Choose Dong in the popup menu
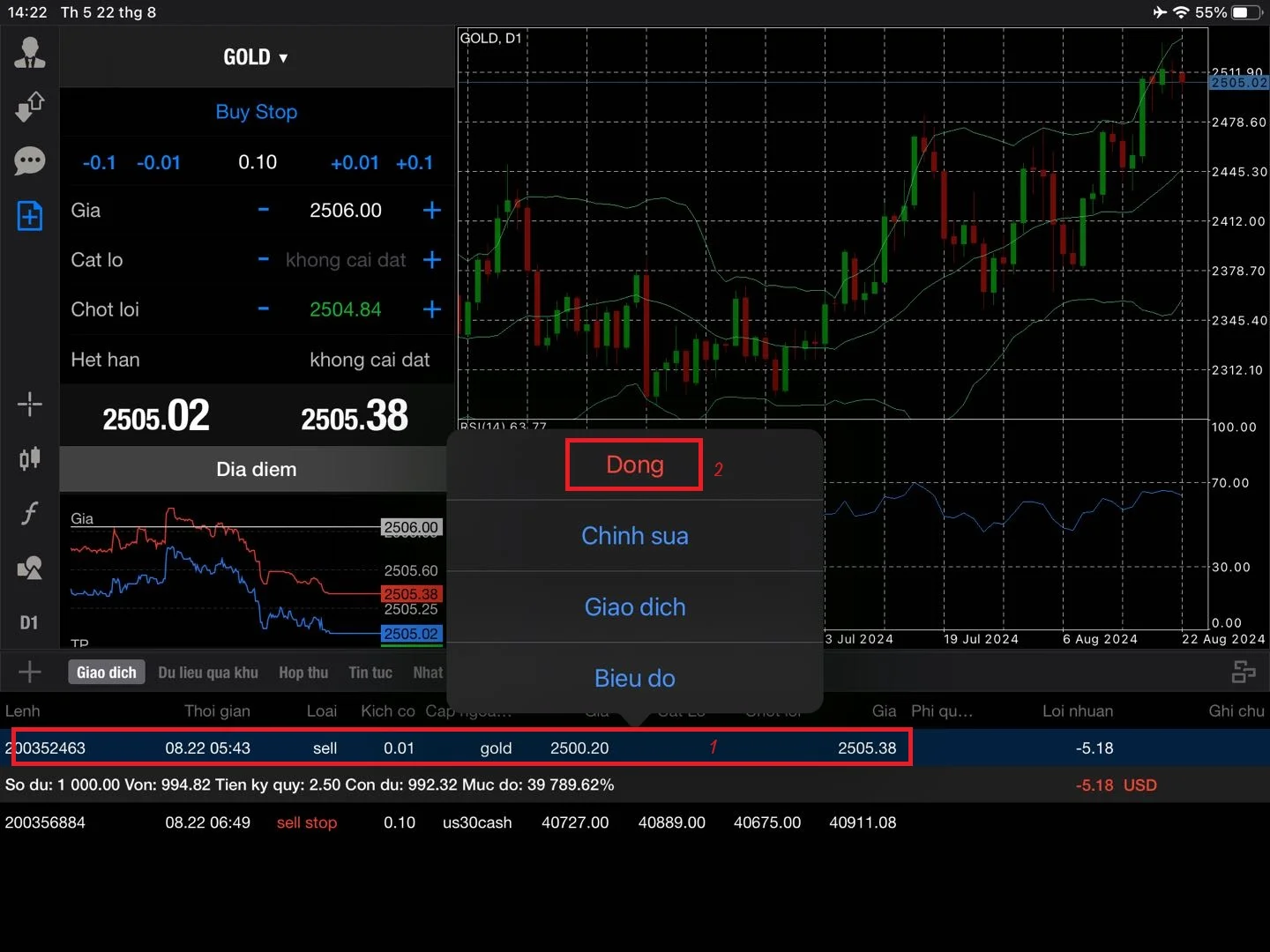The image size is (1270, 952). click(x=635, y=465)
